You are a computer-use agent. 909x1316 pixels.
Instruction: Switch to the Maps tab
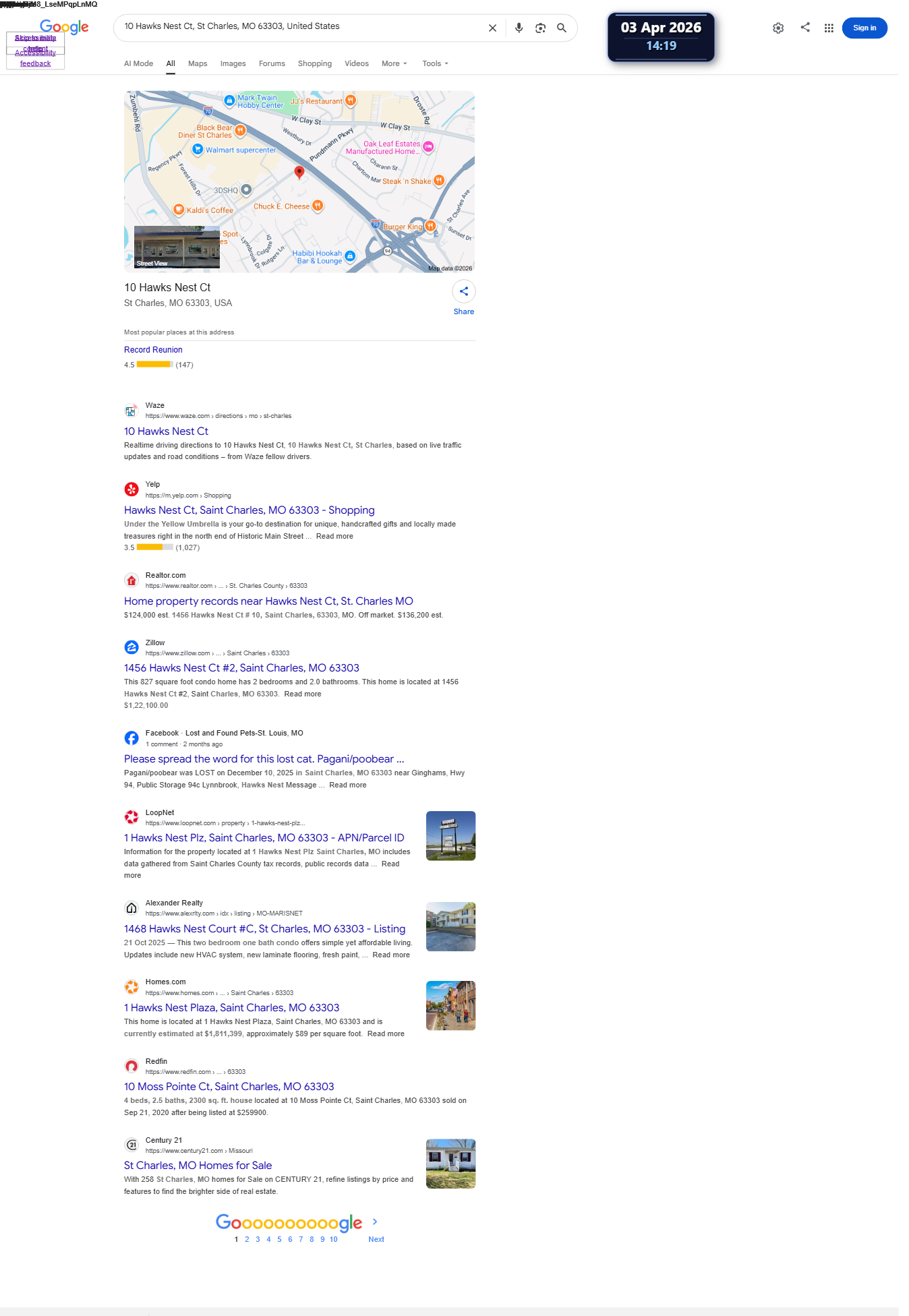click(x=198, y=63)
